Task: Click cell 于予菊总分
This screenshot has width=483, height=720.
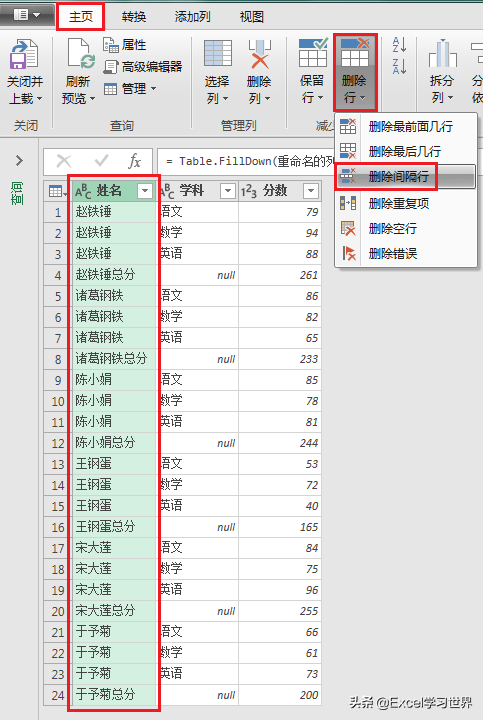Action: (115, 695)
